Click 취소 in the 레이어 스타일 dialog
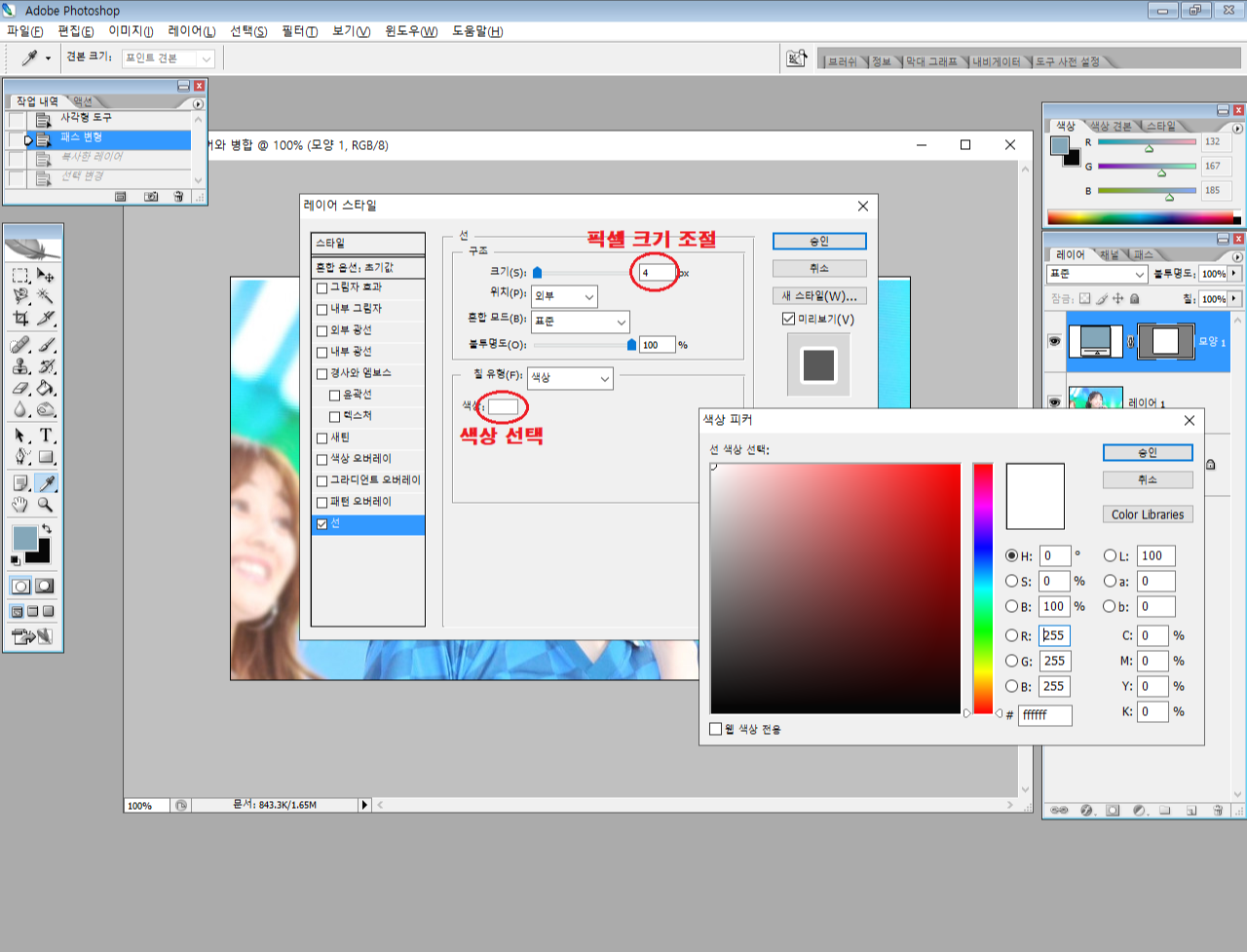The image size is (1247, 952). tap(819, 268)
